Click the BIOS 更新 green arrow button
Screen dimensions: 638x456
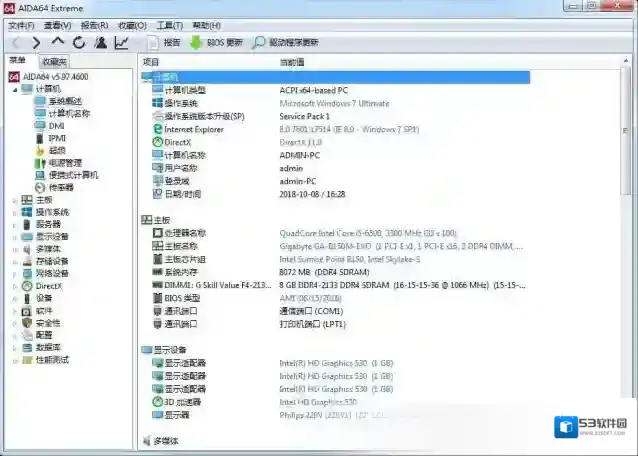[216, 43]
